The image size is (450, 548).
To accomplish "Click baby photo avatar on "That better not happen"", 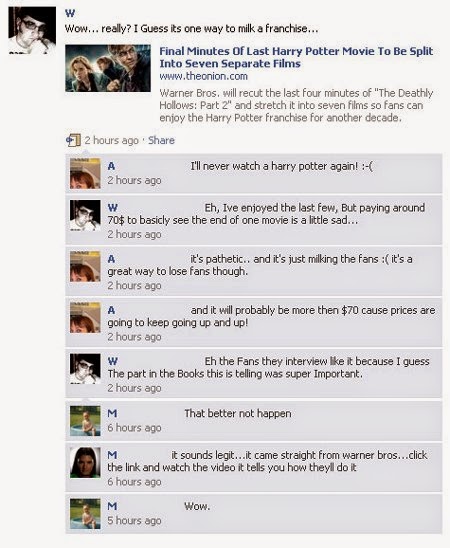I will pyautogui.click(x=85, y=420).
